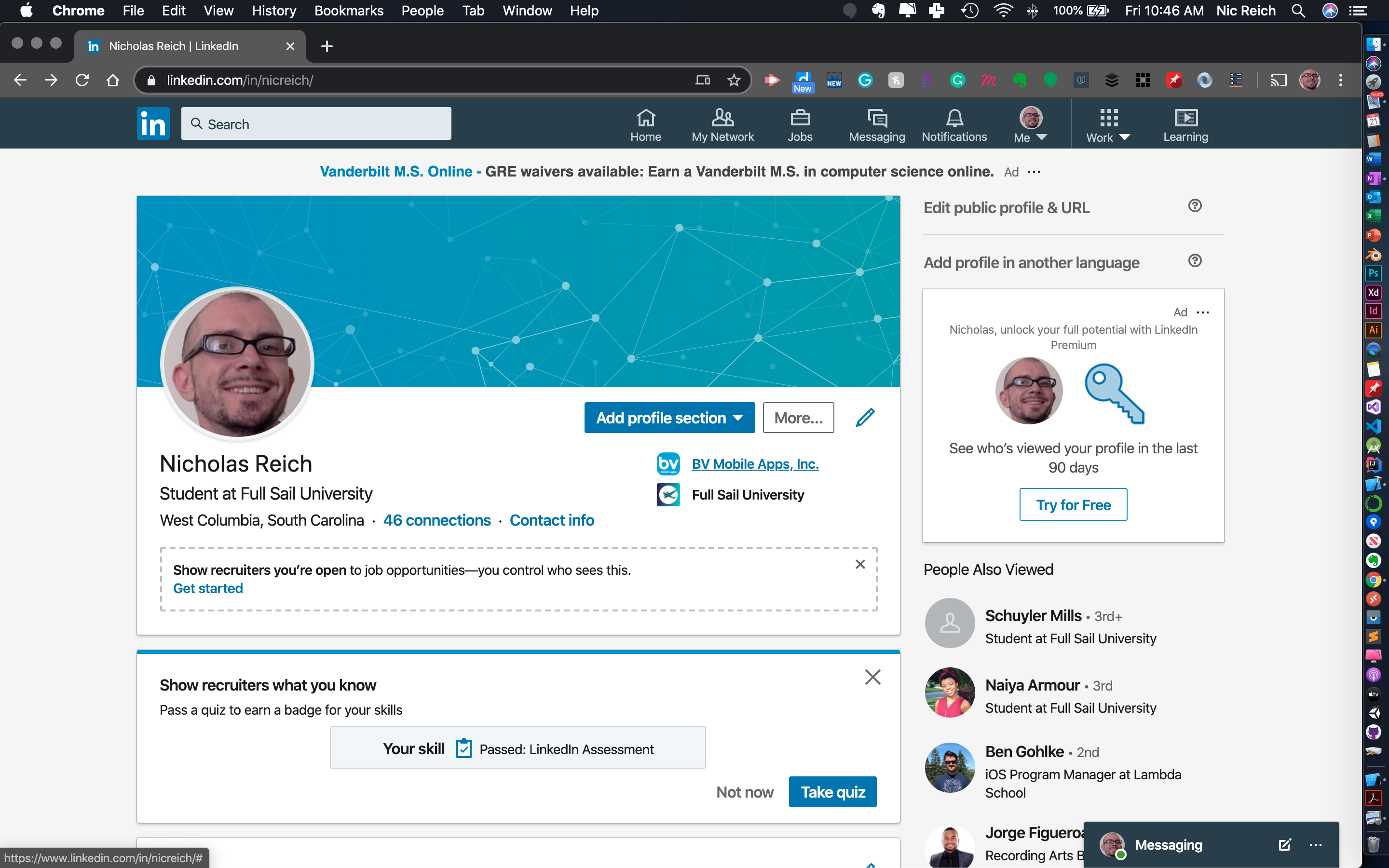Open the Jobs icon
Image resolution: width=1389 pixels, height=868 pixels.
point(800,125)
